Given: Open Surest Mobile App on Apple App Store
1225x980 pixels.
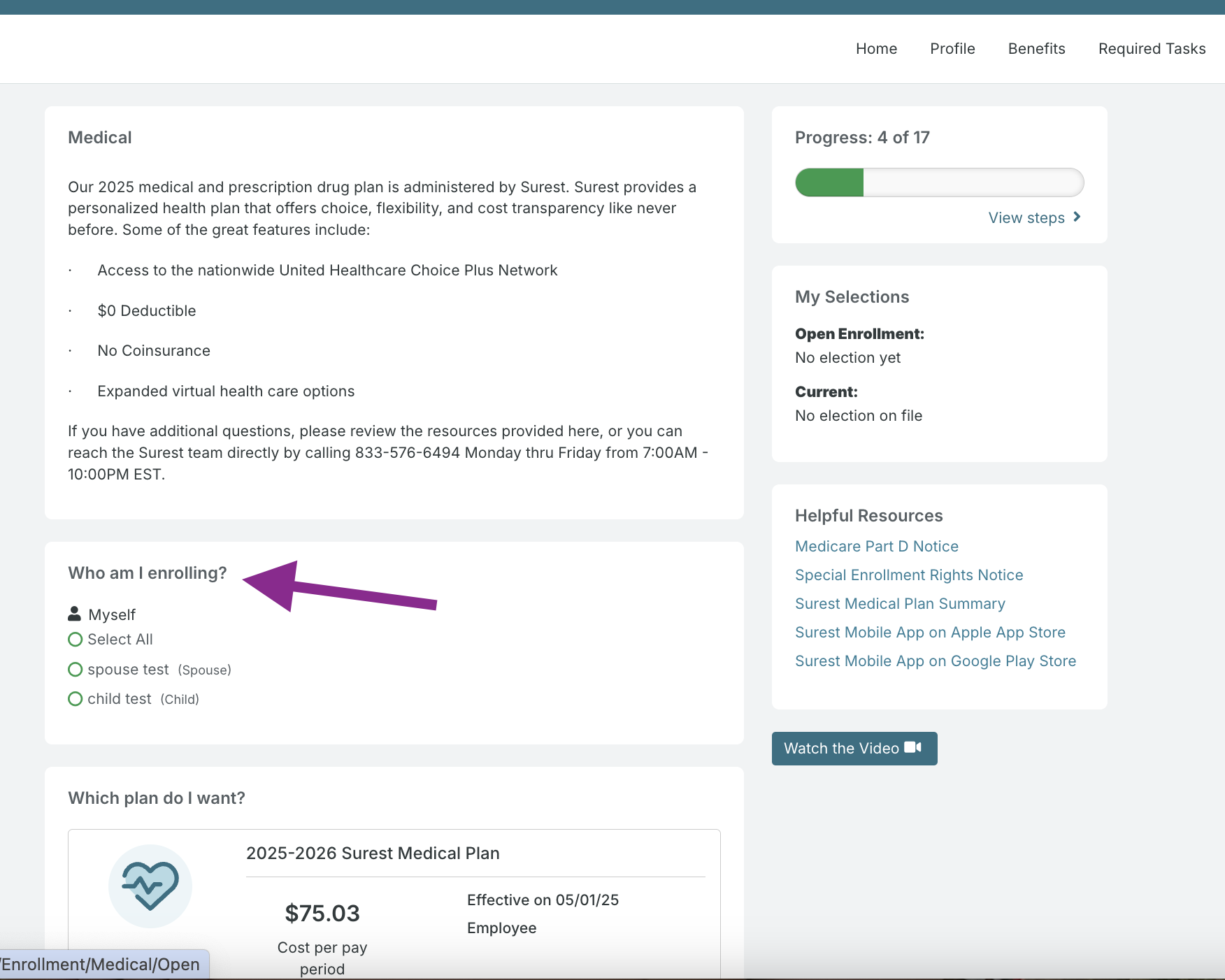Looking at the screenshot, I should click(x=930, y=633).
